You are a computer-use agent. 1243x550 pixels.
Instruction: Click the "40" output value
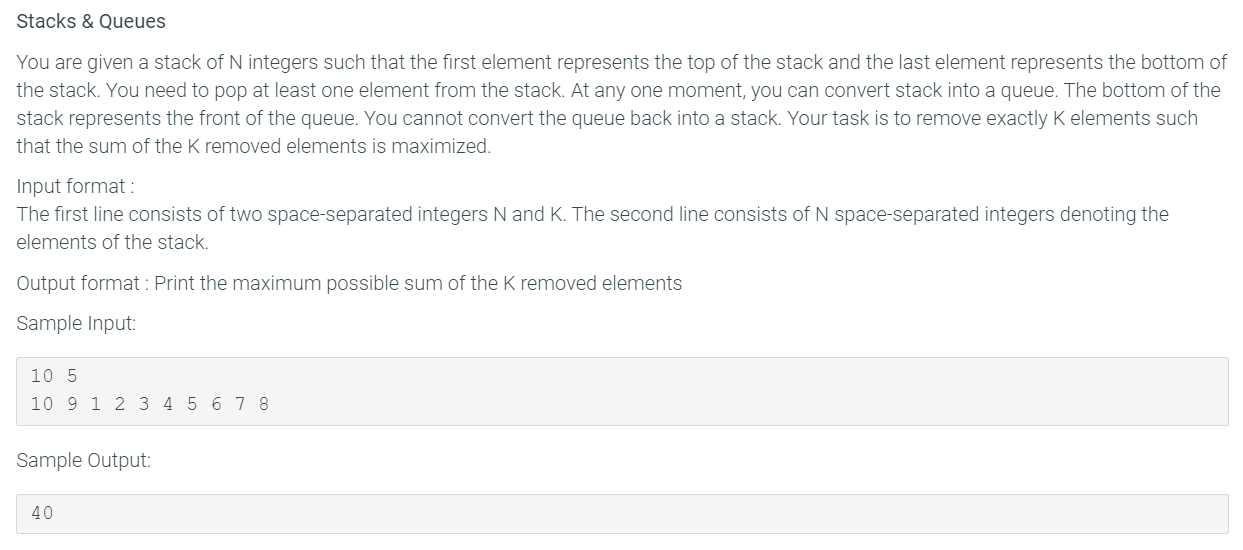pos(42,513)
